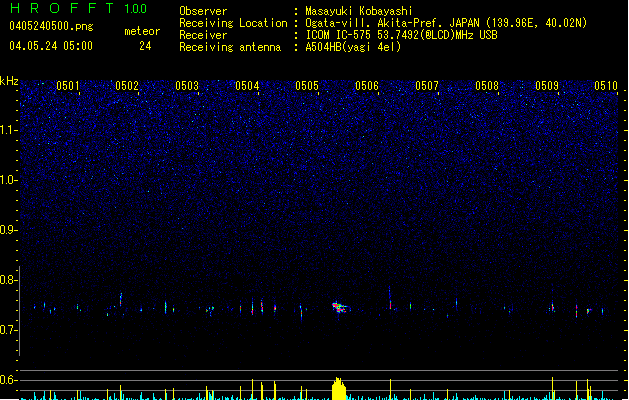Image resolution: width=629 pixels, height=400 pixels.
Task: Click the 0.8 kHz axis label
Action: click(x=9, y=280)
